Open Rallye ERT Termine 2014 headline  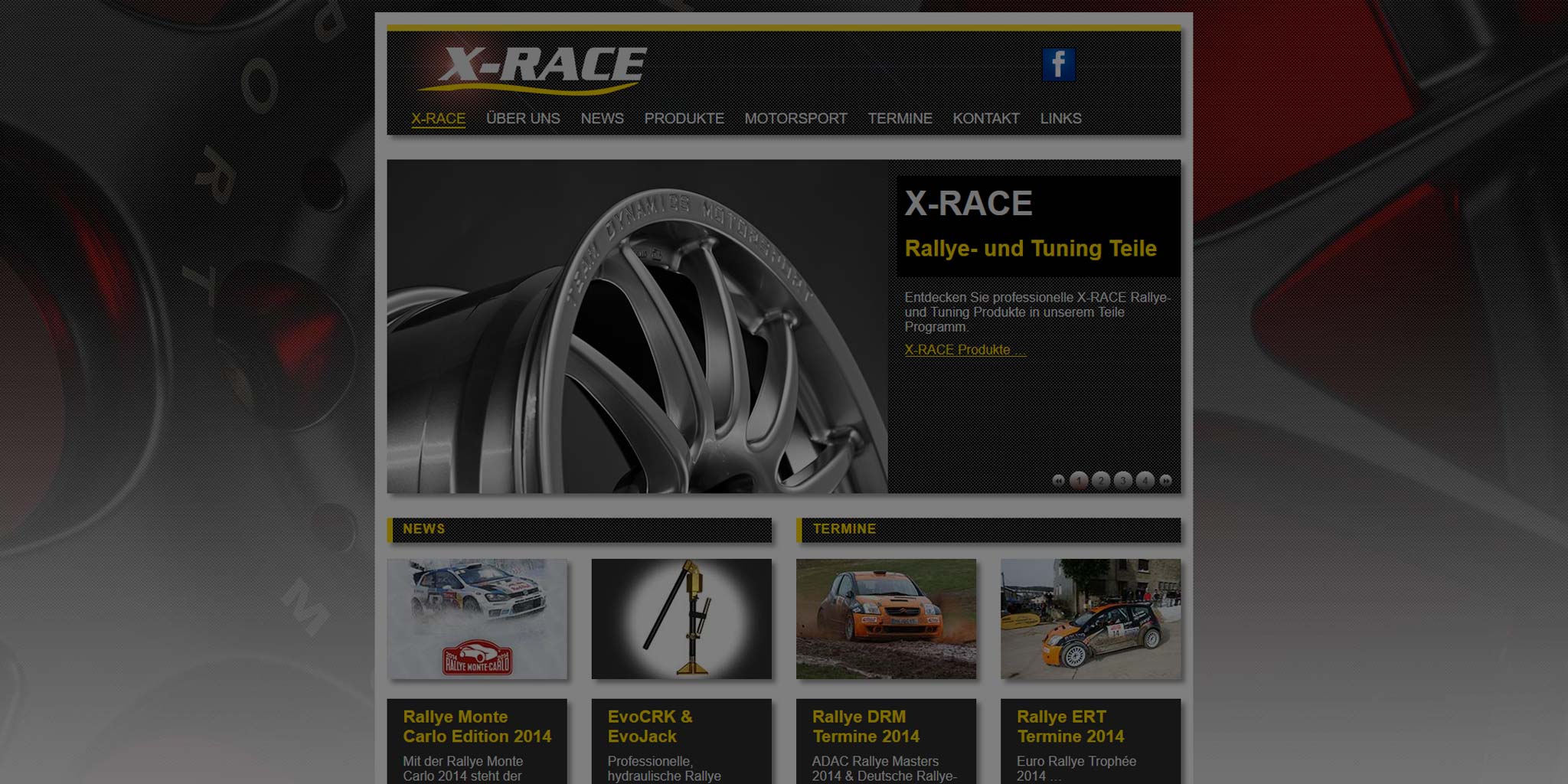[x=1070, y=727]
